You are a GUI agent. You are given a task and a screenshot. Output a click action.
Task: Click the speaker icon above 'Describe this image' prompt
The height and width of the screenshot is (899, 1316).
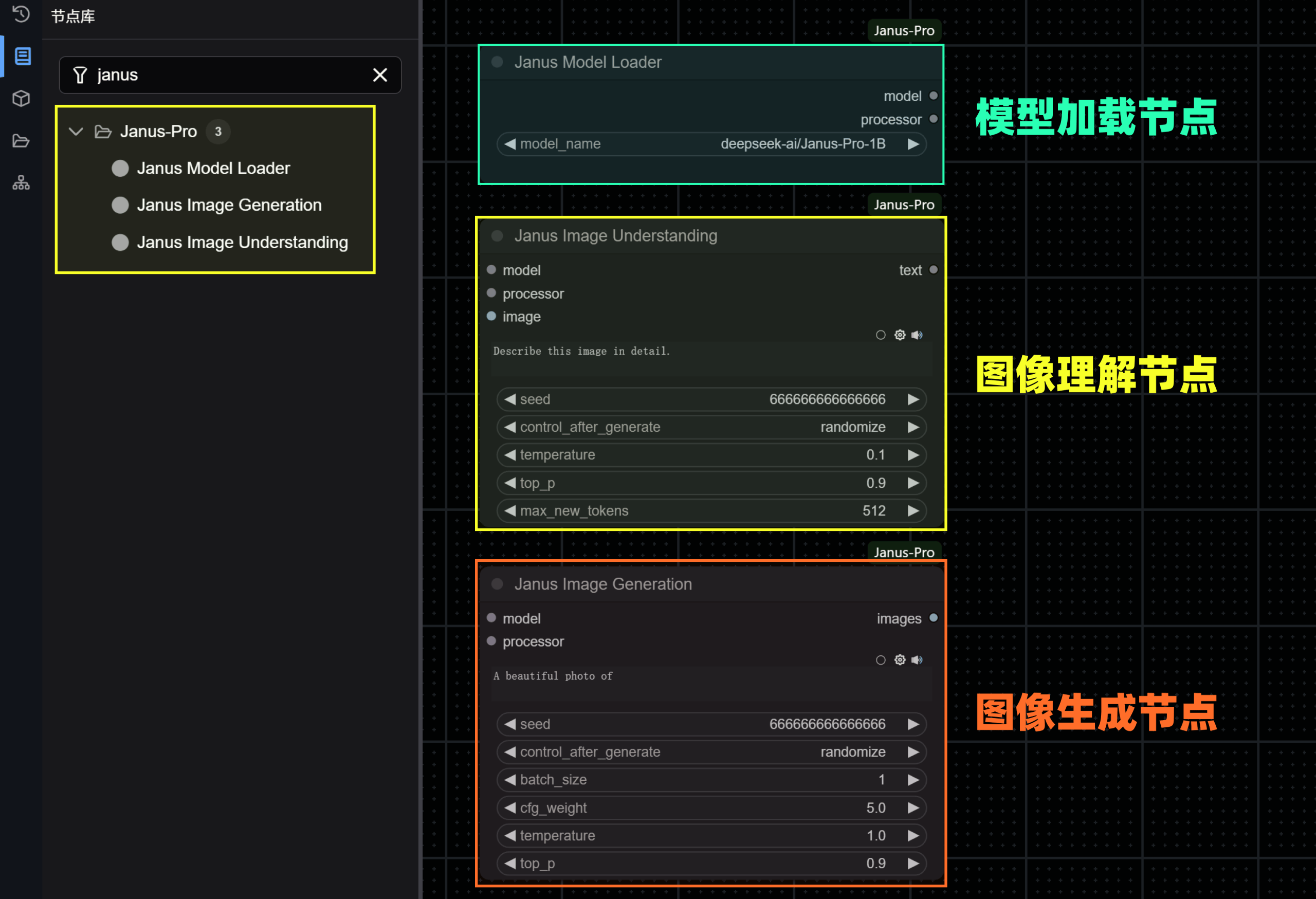click(x=917, y=335)
